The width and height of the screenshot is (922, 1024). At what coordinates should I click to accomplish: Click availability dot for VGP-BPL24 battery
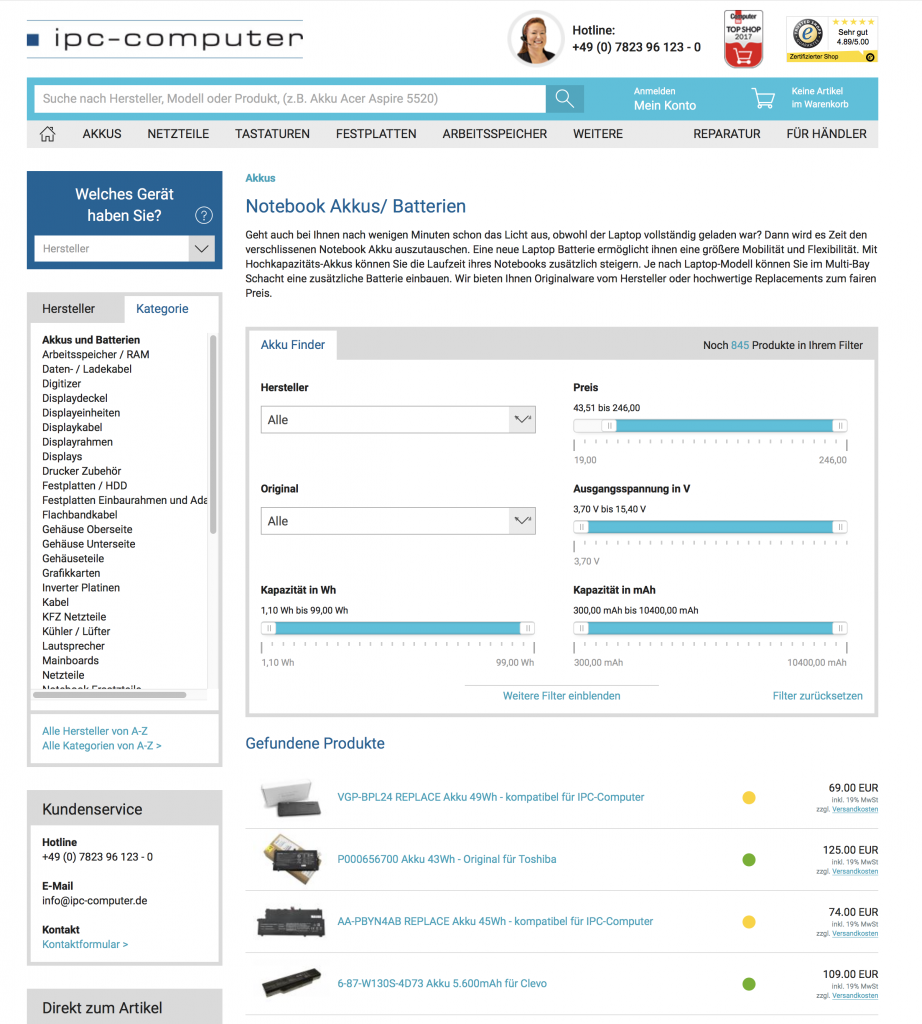coord(749,797)
